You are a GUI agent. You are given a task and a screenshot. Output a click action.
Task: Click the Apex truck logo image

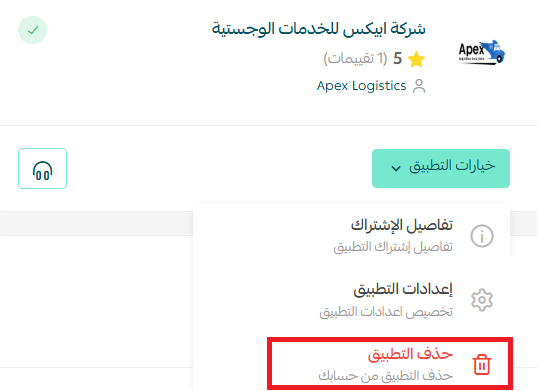point(482,52)
